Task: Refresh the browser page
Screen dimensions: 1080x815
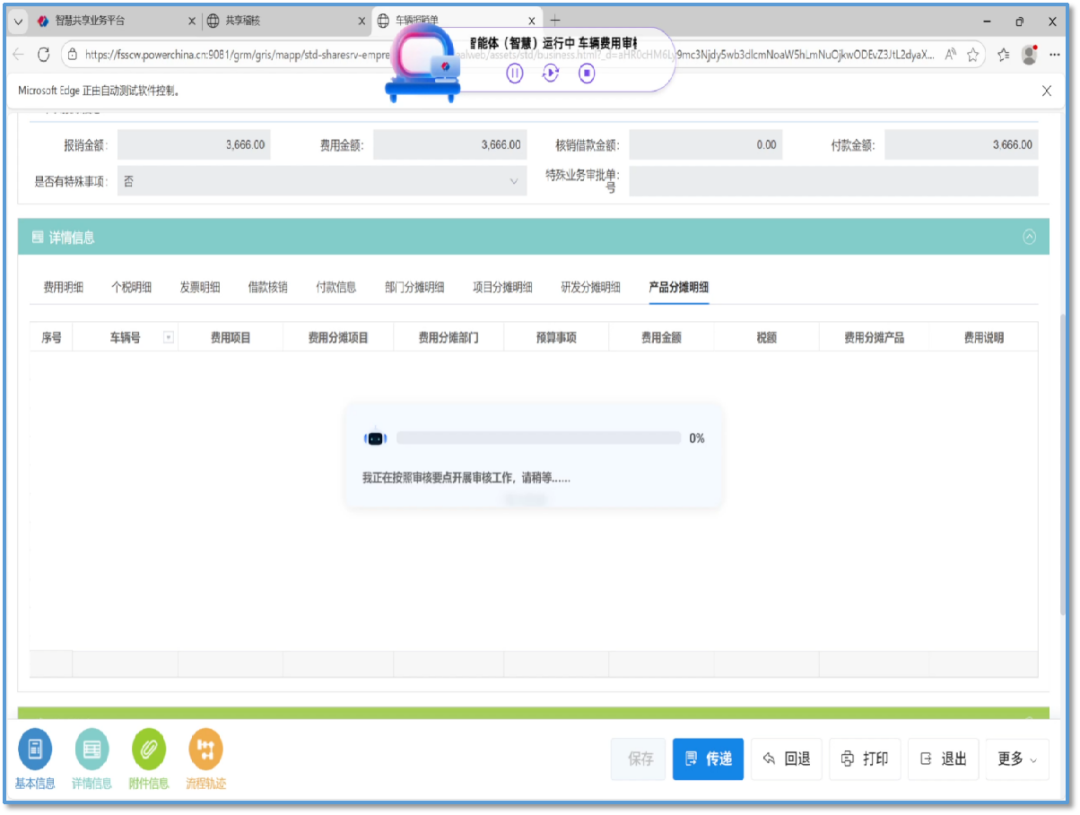Action: 43,54
